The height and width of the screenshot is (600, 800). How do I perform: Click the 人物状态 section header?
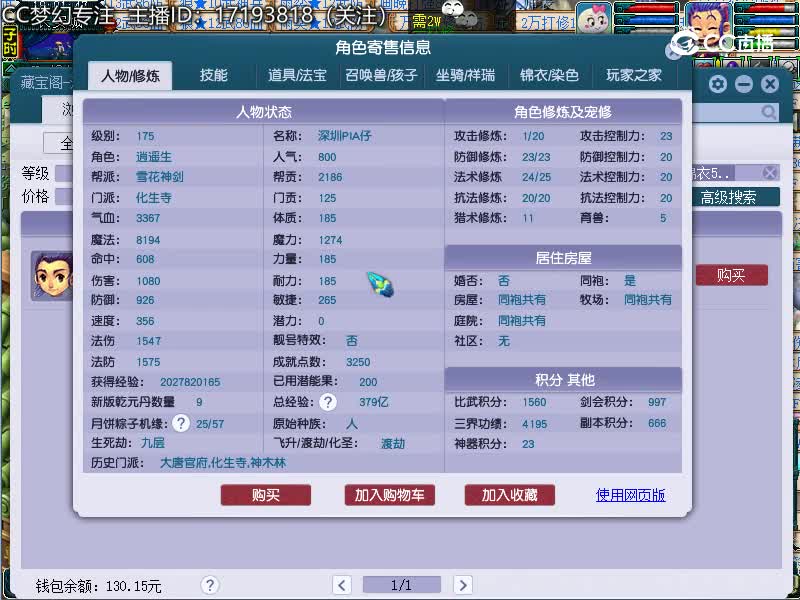coord(264,112)
